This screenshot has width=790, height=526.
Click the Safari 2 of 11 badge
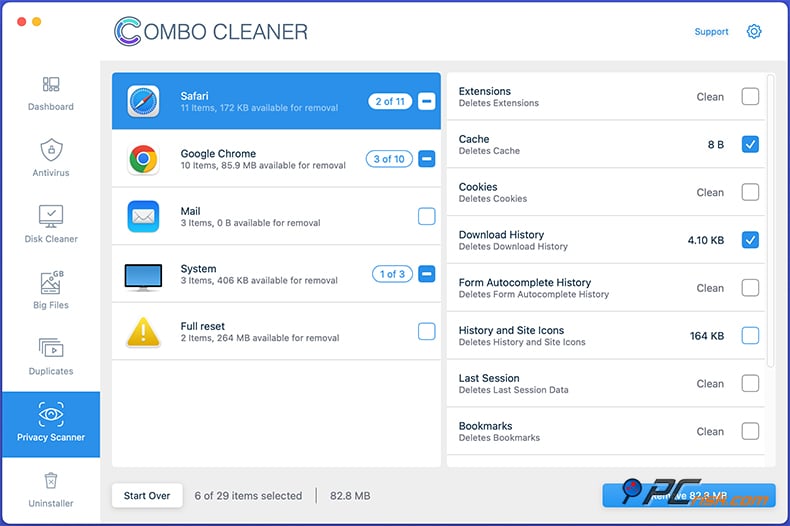tap(390, 101)
